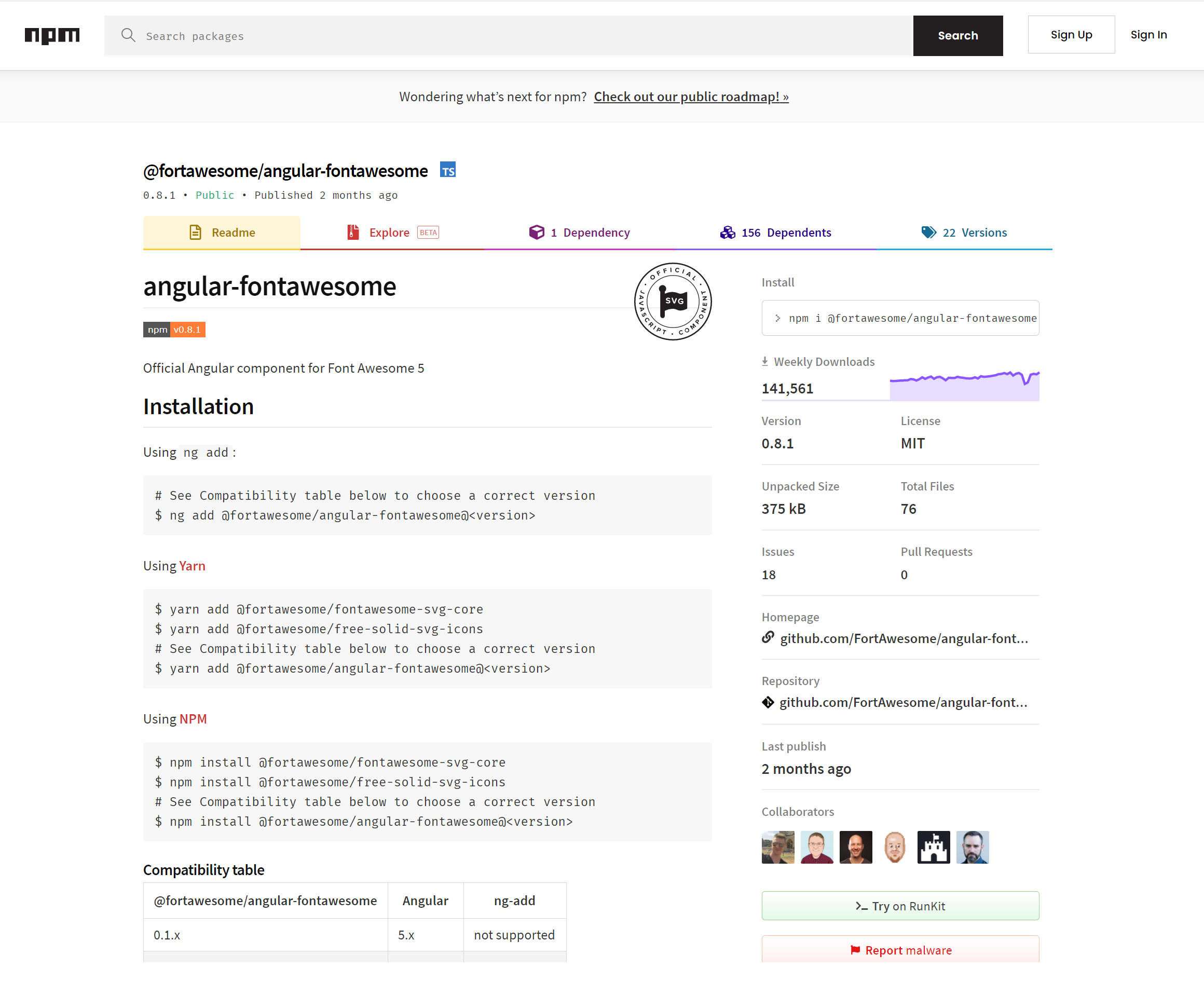This screenshot has width=1204, height=982.
Task: Open the Explore BETA tab
Action: (392, 233)
